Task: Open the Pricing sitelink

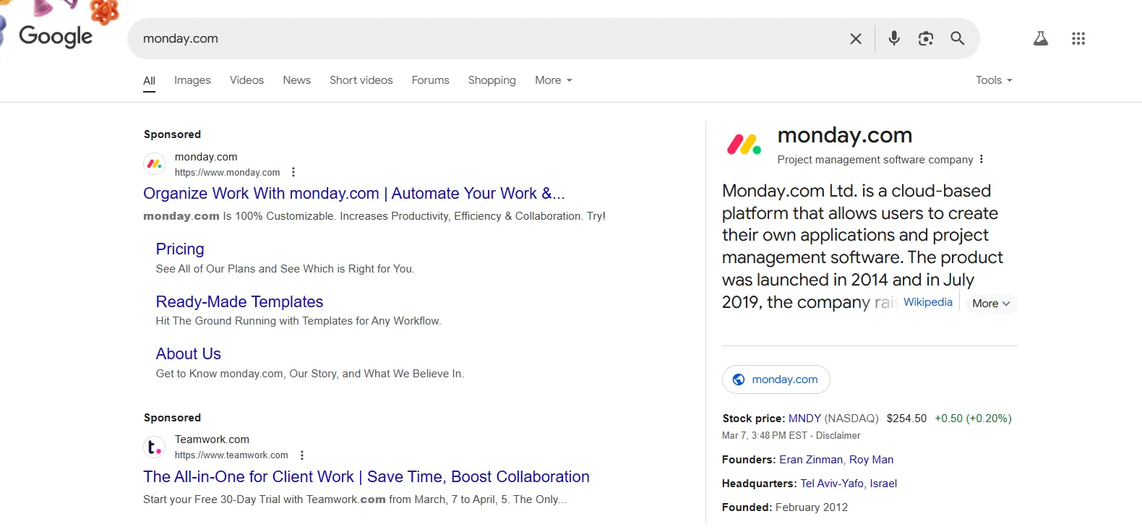Action: [x=180, y=249]
